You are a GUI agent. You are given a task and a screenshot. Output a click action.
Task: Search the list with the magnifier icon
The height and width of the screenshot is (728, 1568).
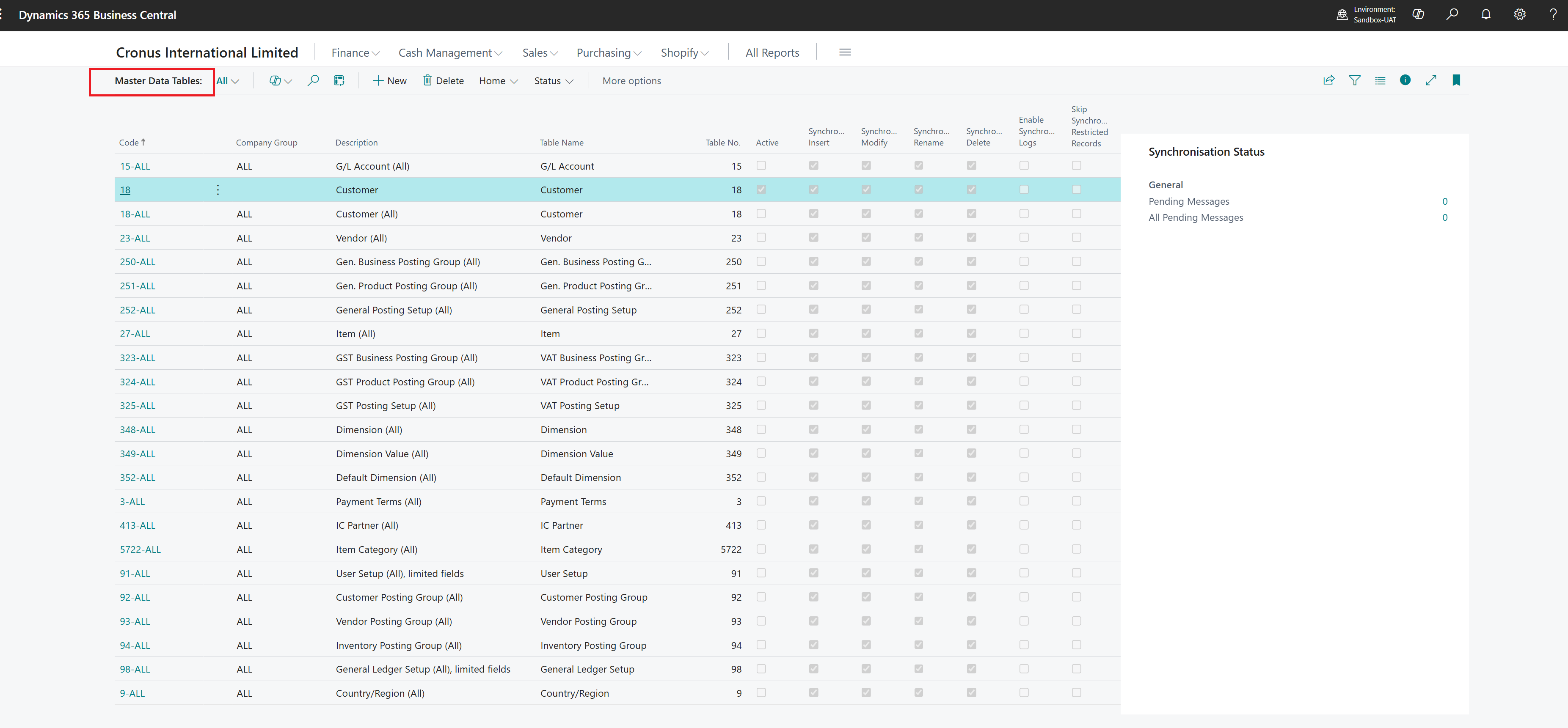click(313, 80)
